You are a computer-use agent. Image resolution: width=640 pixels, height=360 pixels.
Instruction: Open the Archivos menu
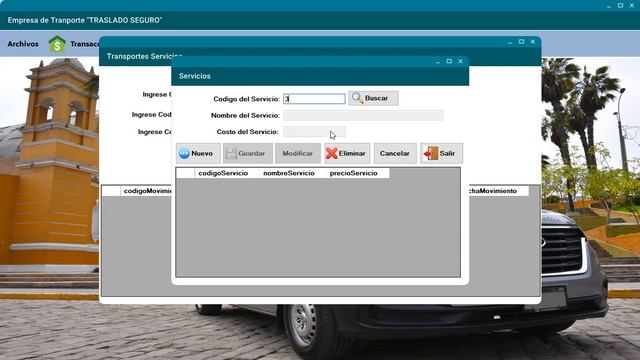click(x=23, y=44)
